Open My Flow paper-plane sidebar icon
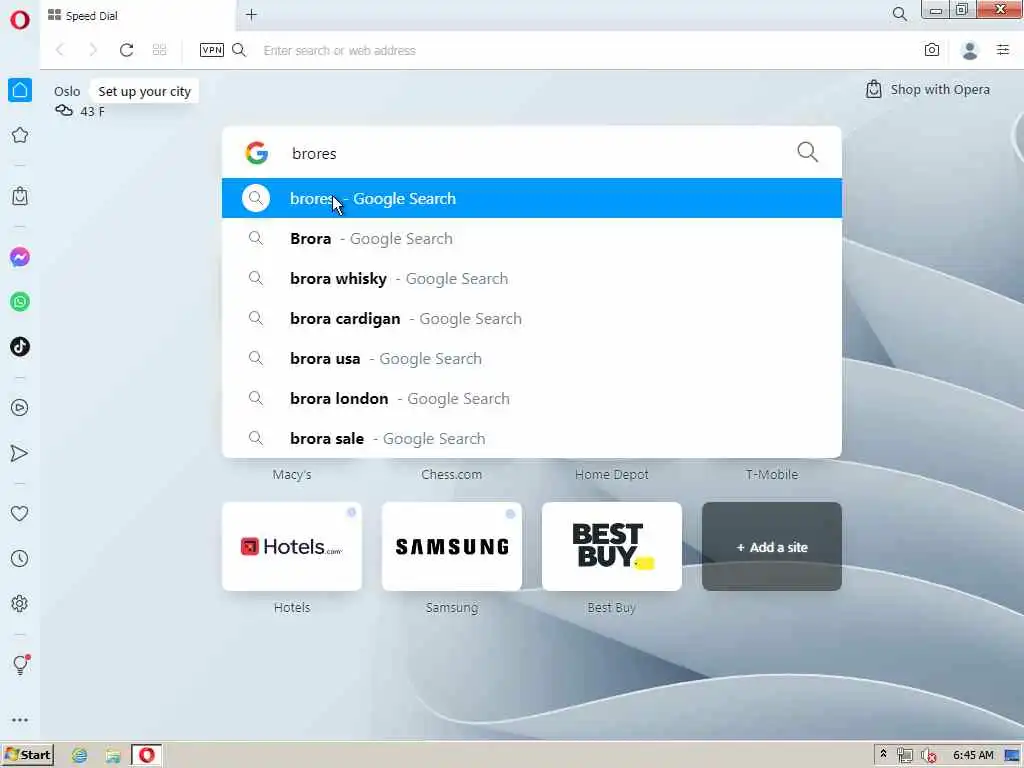The height and width of the screenshot is (768, 1024). tap(20, 453)
